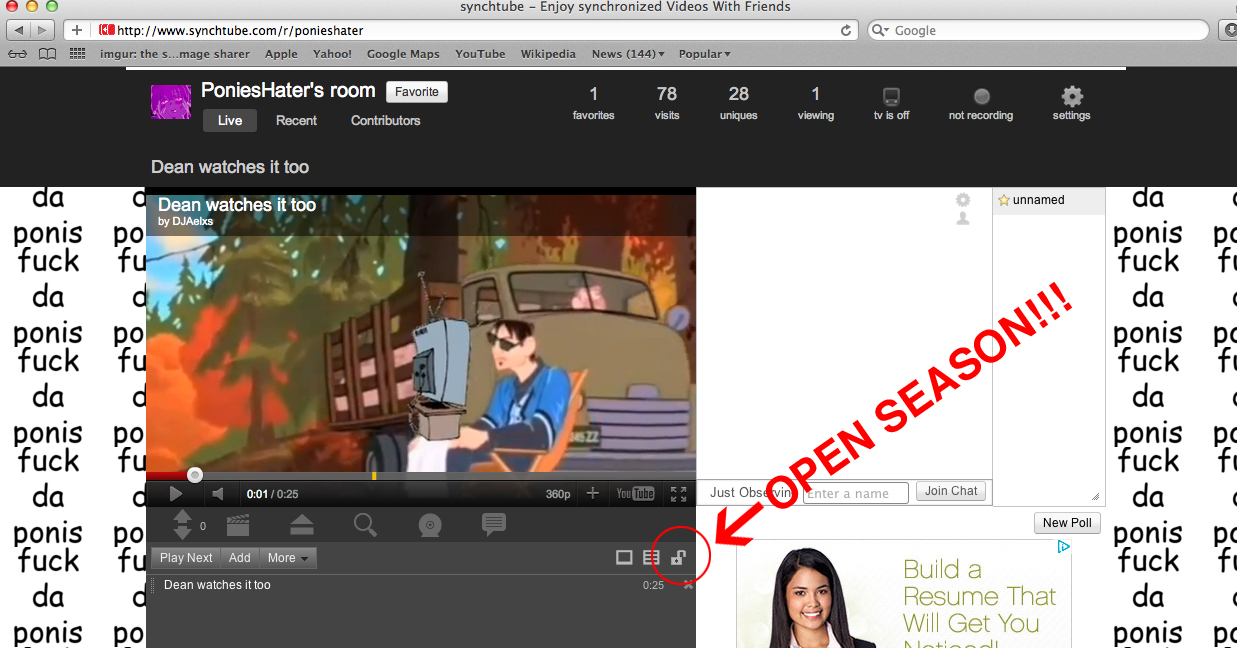Click the up-down vote arrows icon
This screenshot has height=648, width=1237.
click(182, 525)
